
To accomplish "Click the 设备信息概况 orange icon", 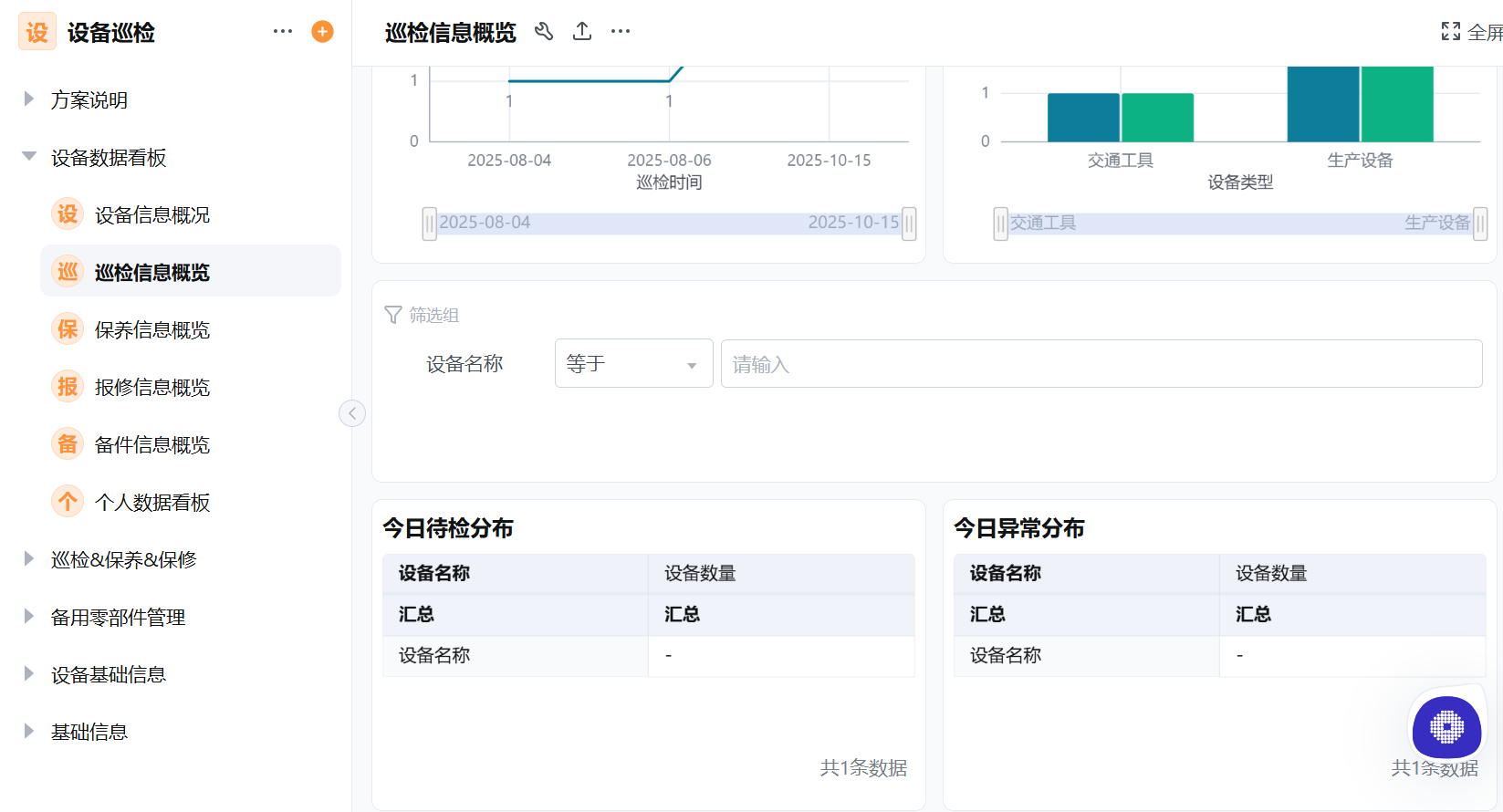I will pos(68,214).
